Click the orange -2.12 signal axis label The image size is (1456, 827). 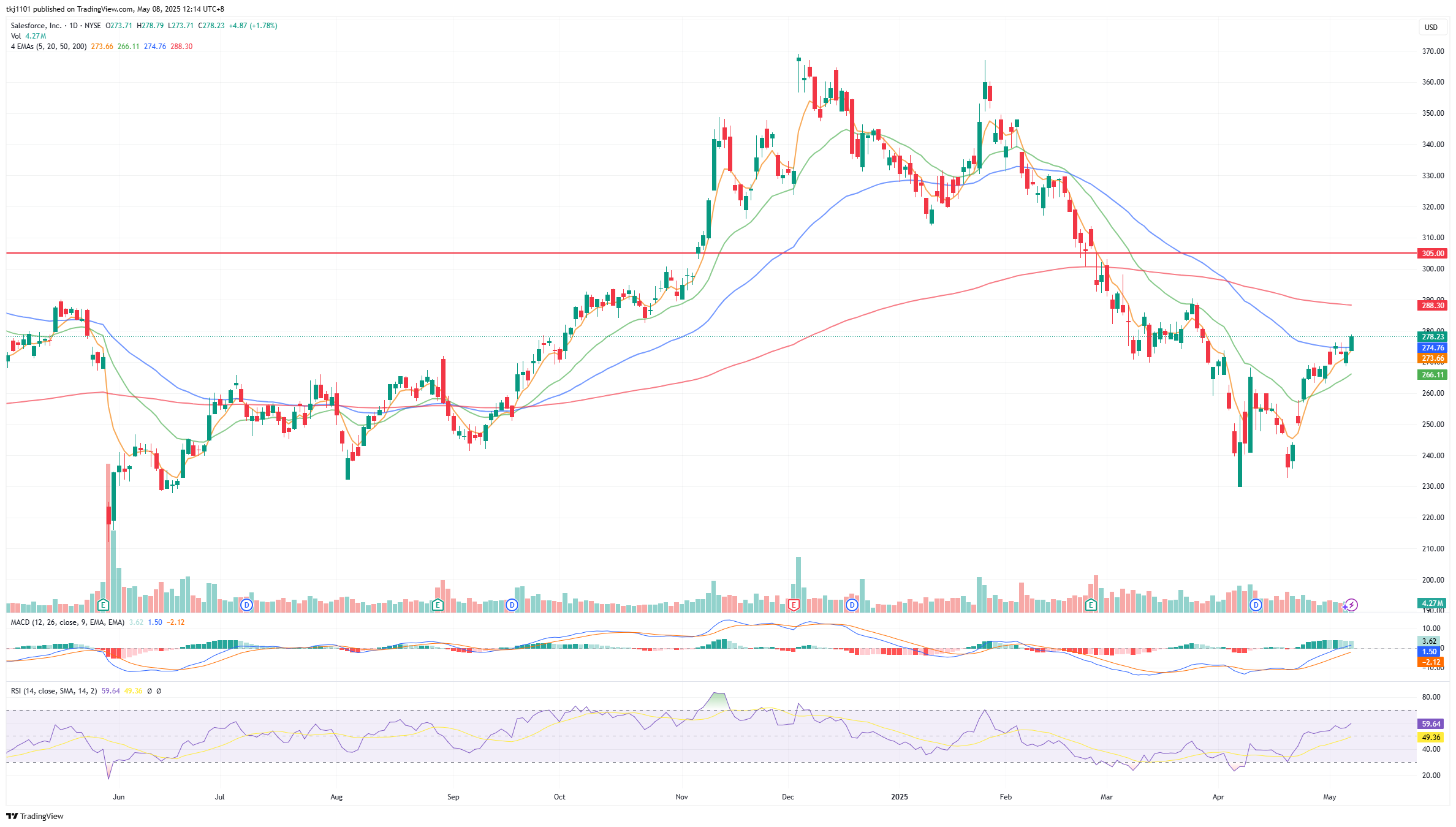click(x=1431, y=662)
